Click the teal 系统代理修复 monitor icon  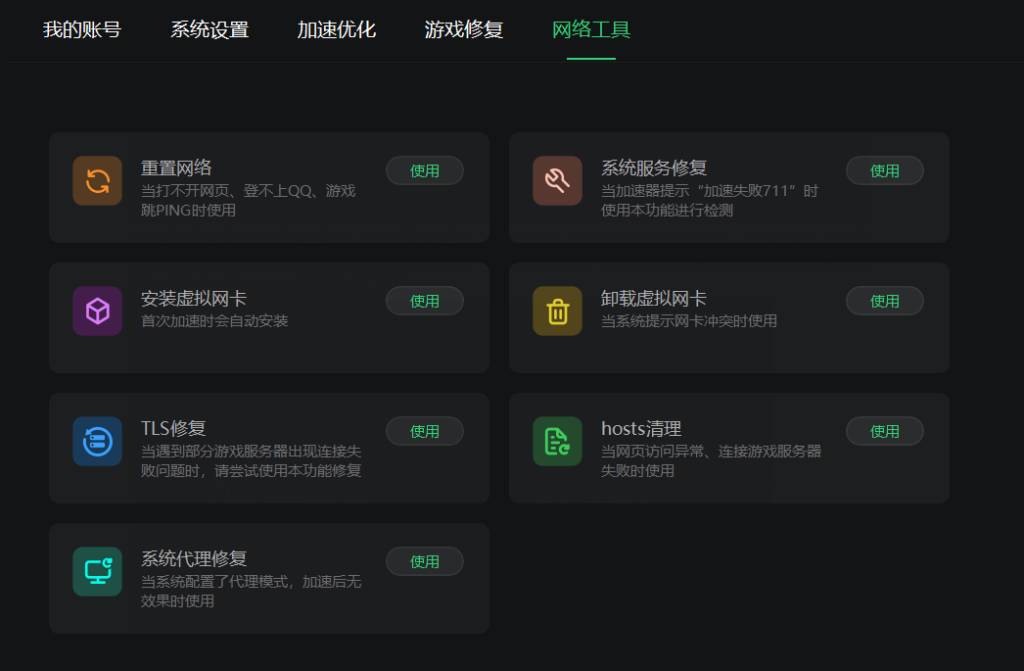click(97, 572)
